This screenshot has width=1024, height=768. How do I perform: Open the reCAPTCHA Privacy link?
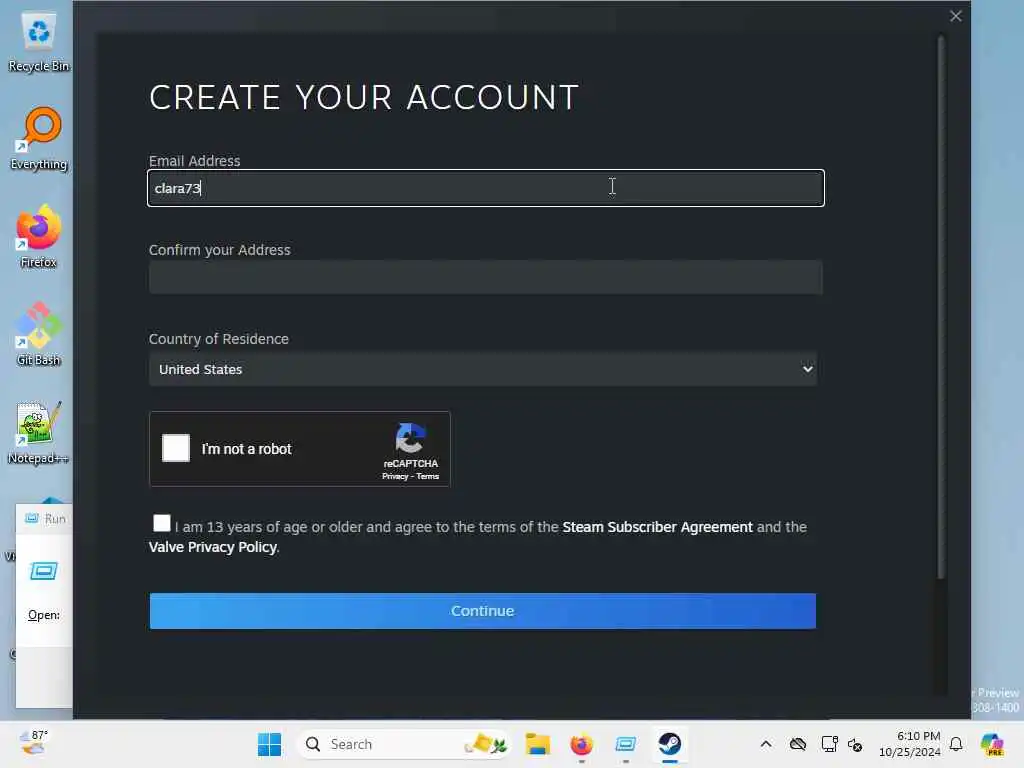395,477
